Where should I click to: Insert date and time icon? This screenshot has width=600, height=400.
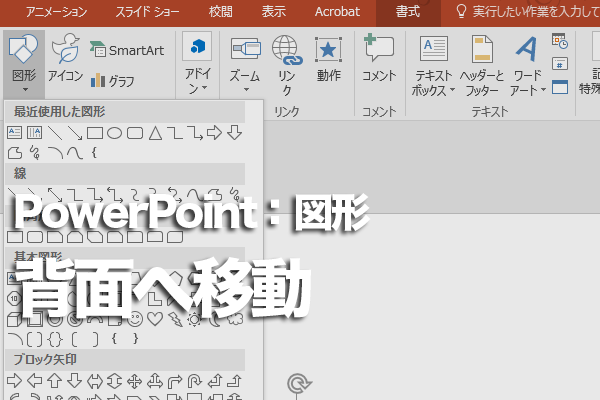coord(560,41)
